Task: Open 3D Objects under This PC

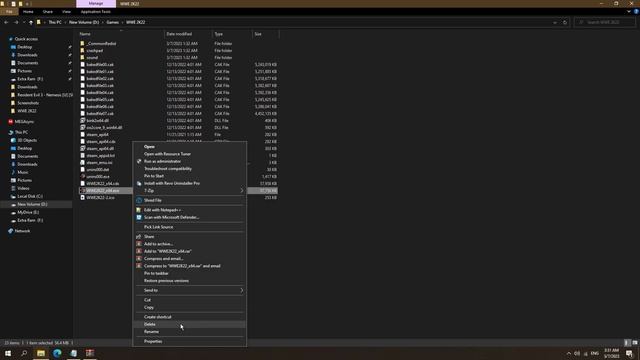Action: 27,140
